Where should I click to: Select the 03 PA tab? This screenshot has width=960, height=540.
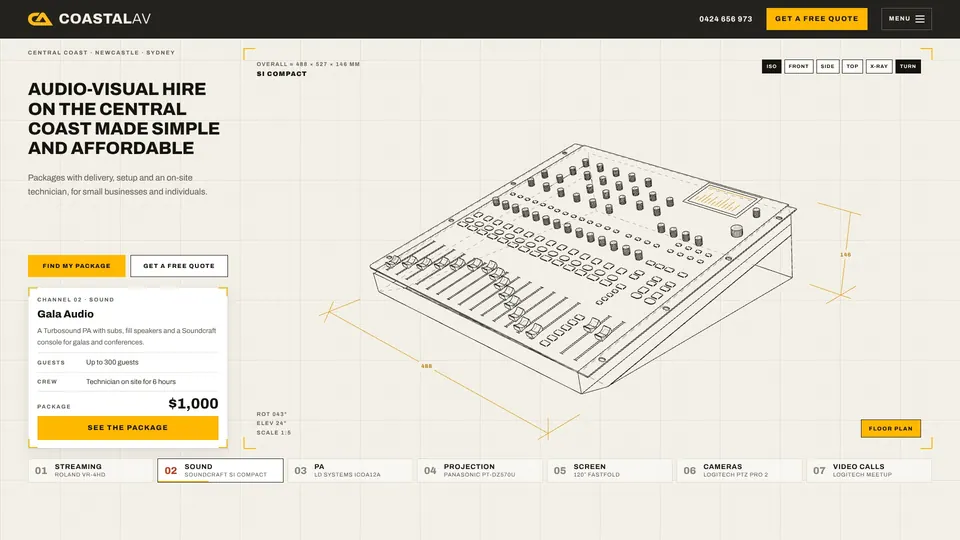click(350, 470)
